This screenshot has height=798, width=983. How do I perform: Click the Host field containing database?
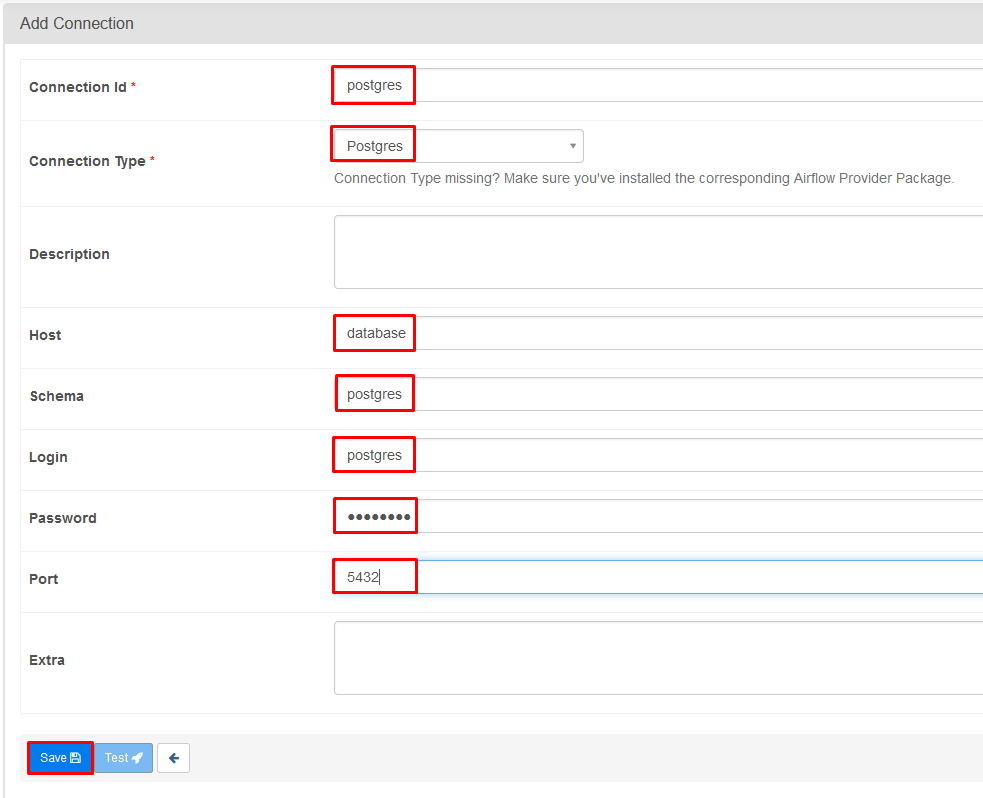point(374,332)
